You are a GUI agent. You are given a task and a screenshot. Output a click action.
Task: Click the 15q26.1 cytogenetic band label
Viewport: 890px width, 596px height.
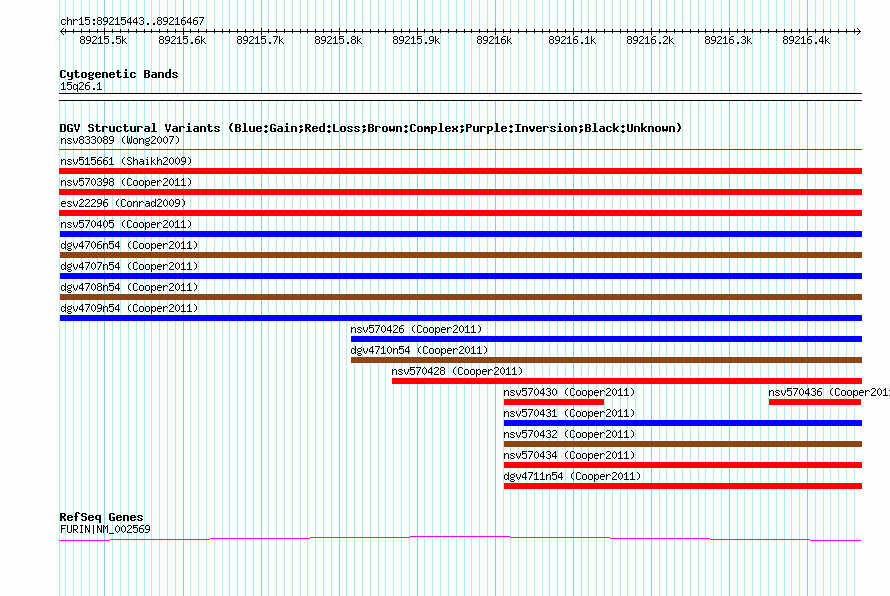tap(81, 86)
